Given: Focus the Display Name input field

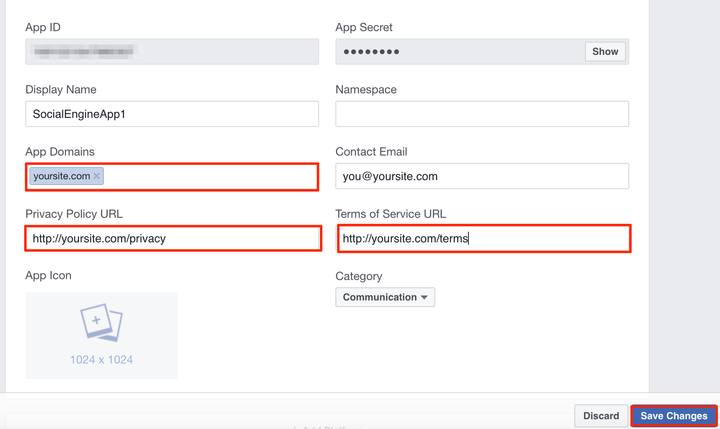Looking at the screenshot, I should coord(172,114).
